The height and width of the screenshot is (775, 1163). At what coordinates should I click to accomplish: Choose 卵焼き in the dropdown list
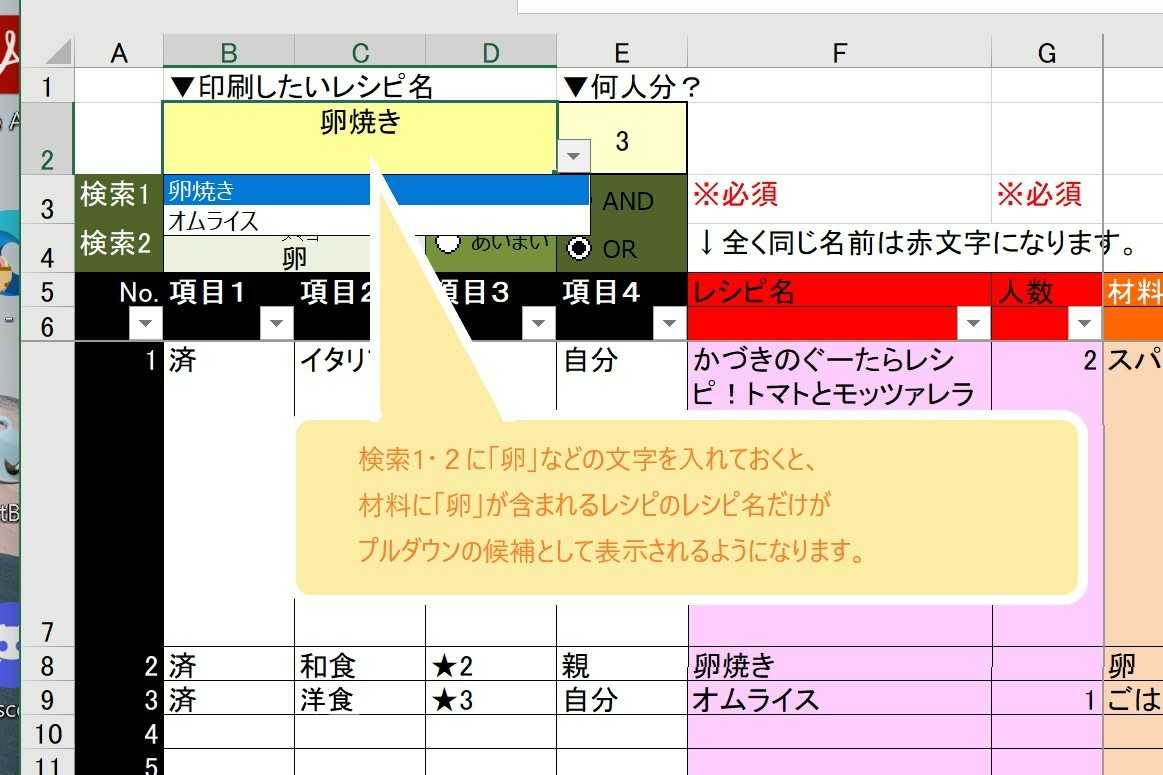pyautogui.click(x=376, y=191)
